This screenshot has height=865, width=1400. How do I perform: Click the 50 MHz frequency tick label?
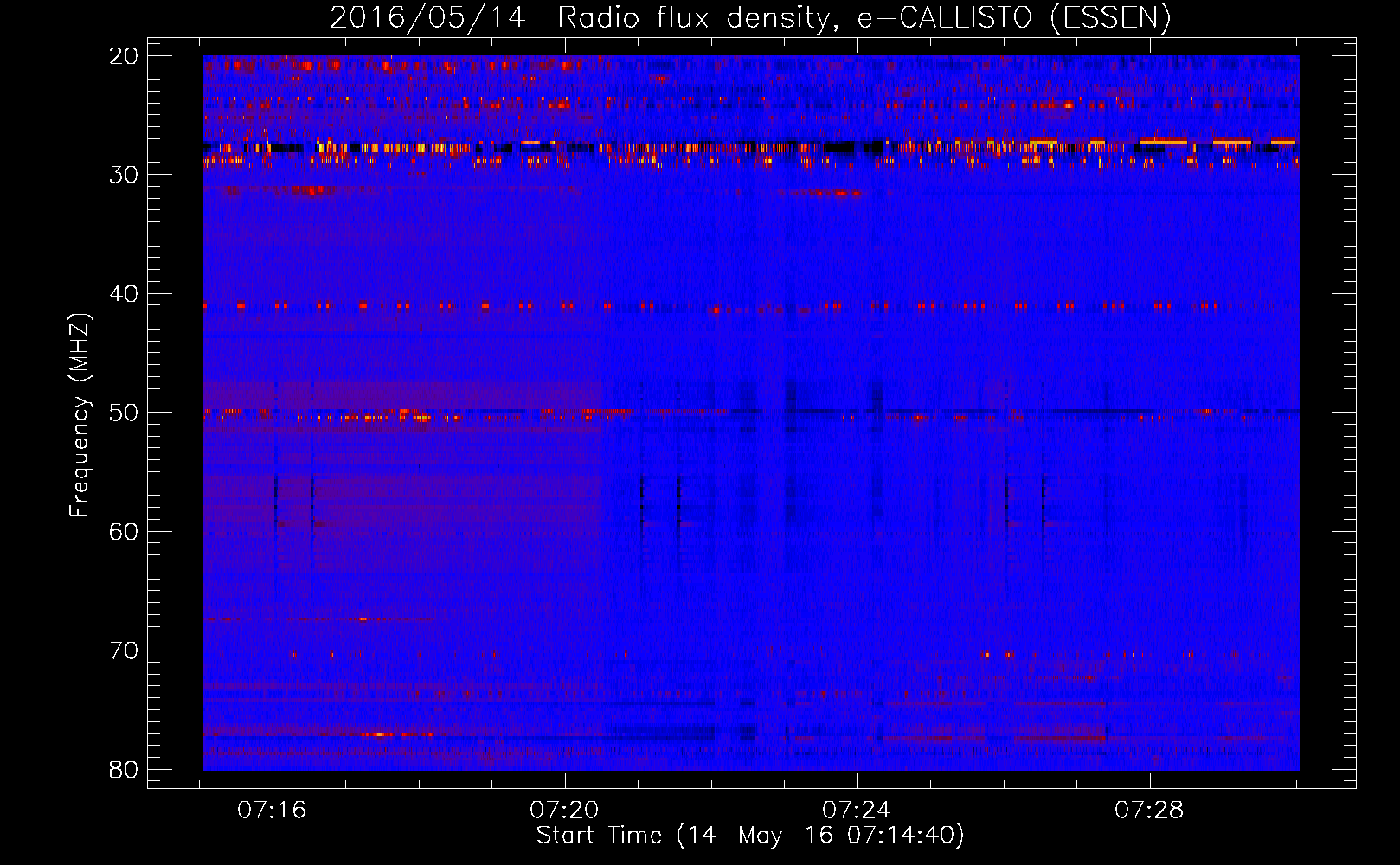pos(124,413)
